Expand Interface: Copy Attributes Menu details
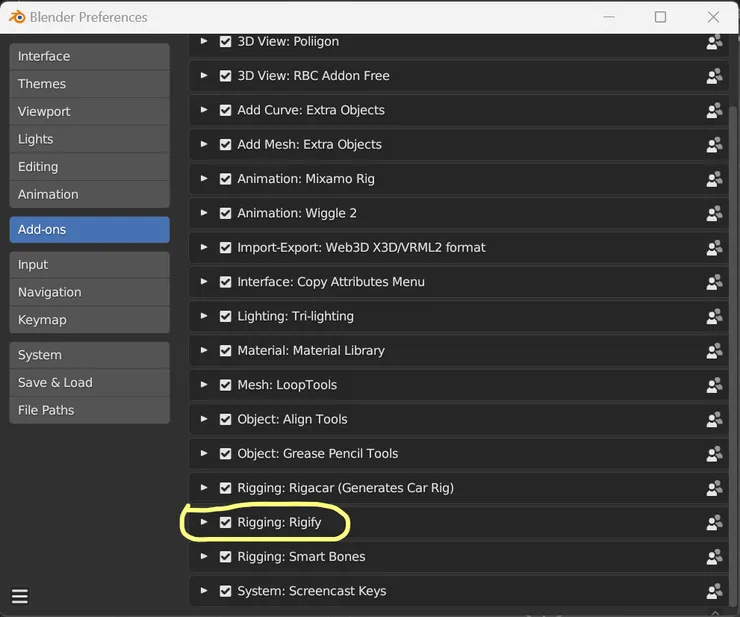This screenshot has height=617, width=740. pos(204,282)
